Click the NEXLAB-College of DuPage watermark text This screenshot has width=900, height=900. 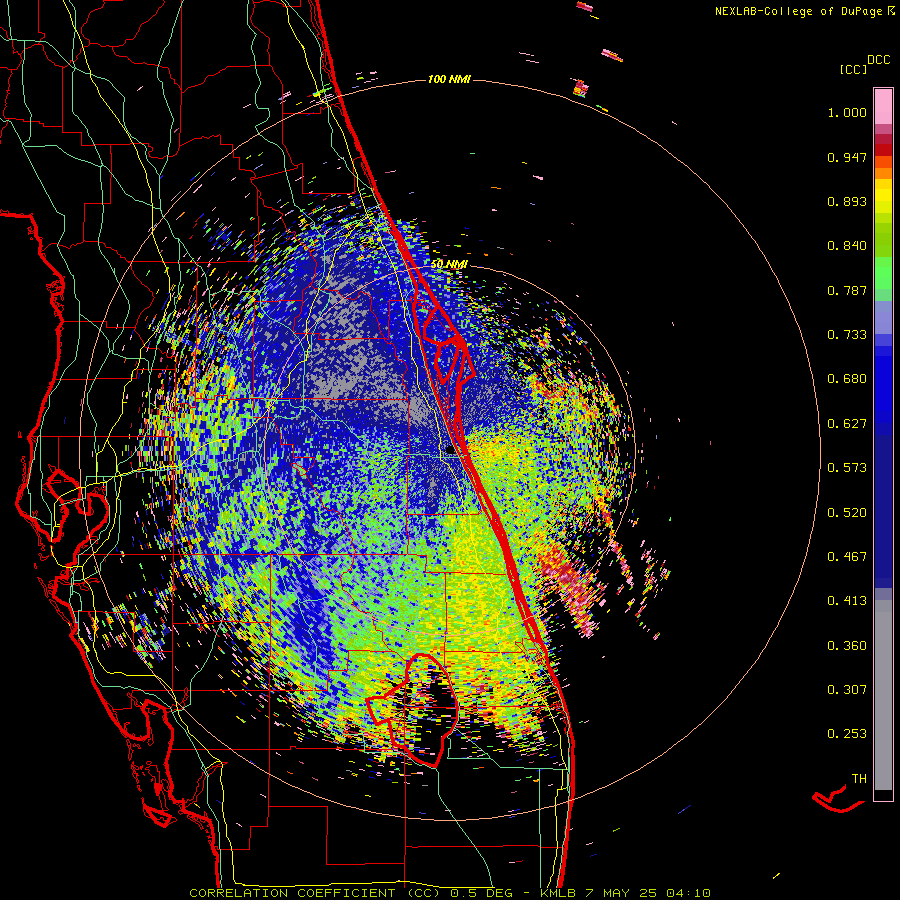[x=805, y=11]
